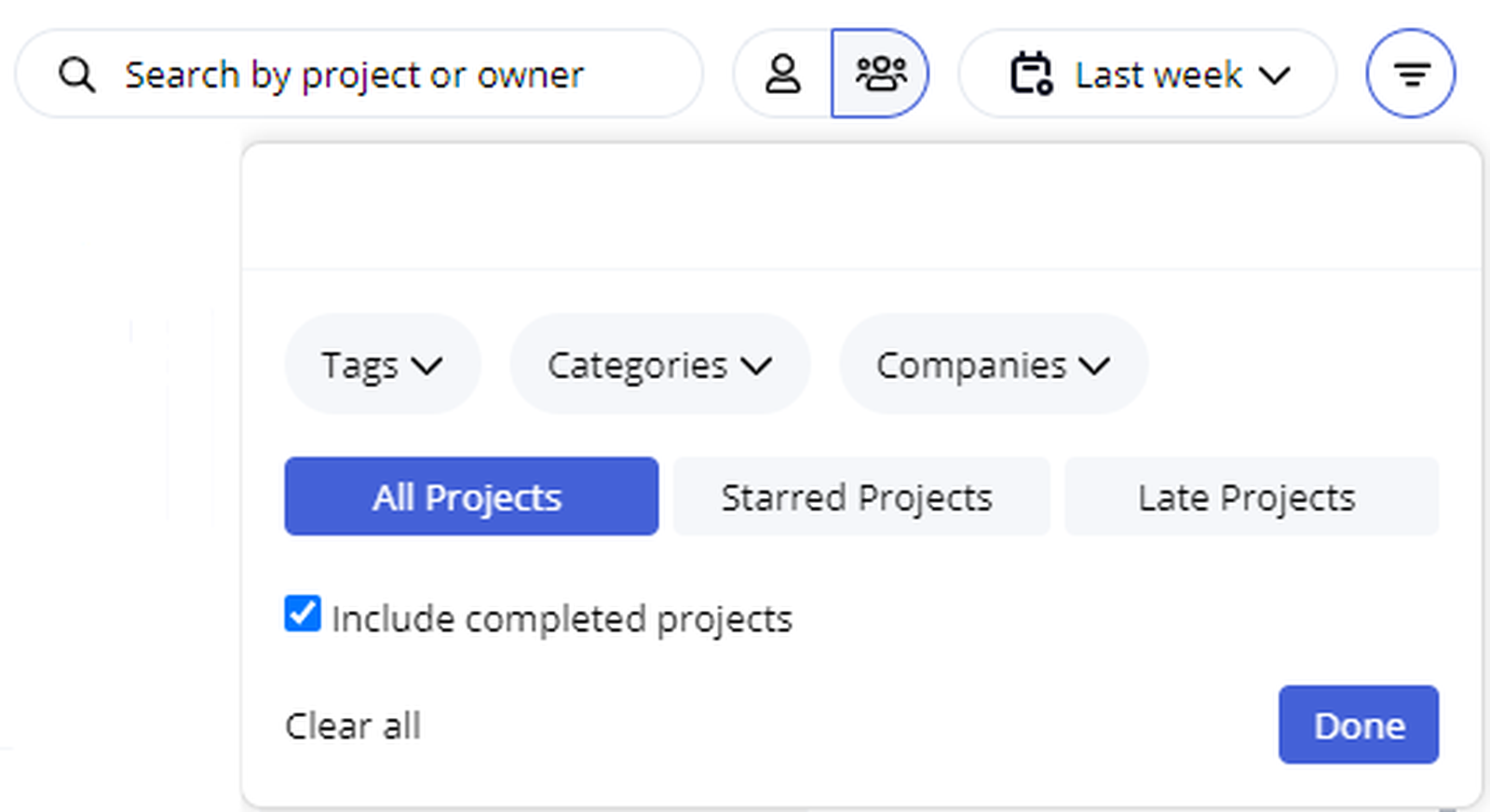The width and height of the screenshot is (1490, 812).
Task: Click the down arrow on the Categories pill
Action: 757,365
